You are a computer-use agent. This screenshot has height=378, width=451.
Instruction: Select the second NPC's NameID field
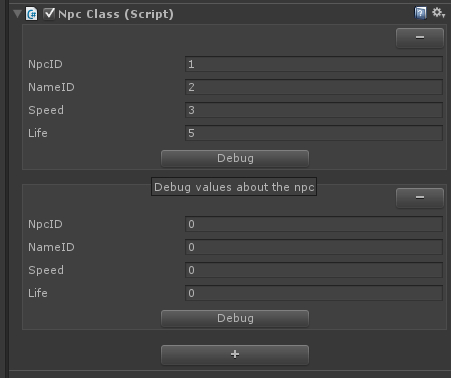tap(314, 247)
